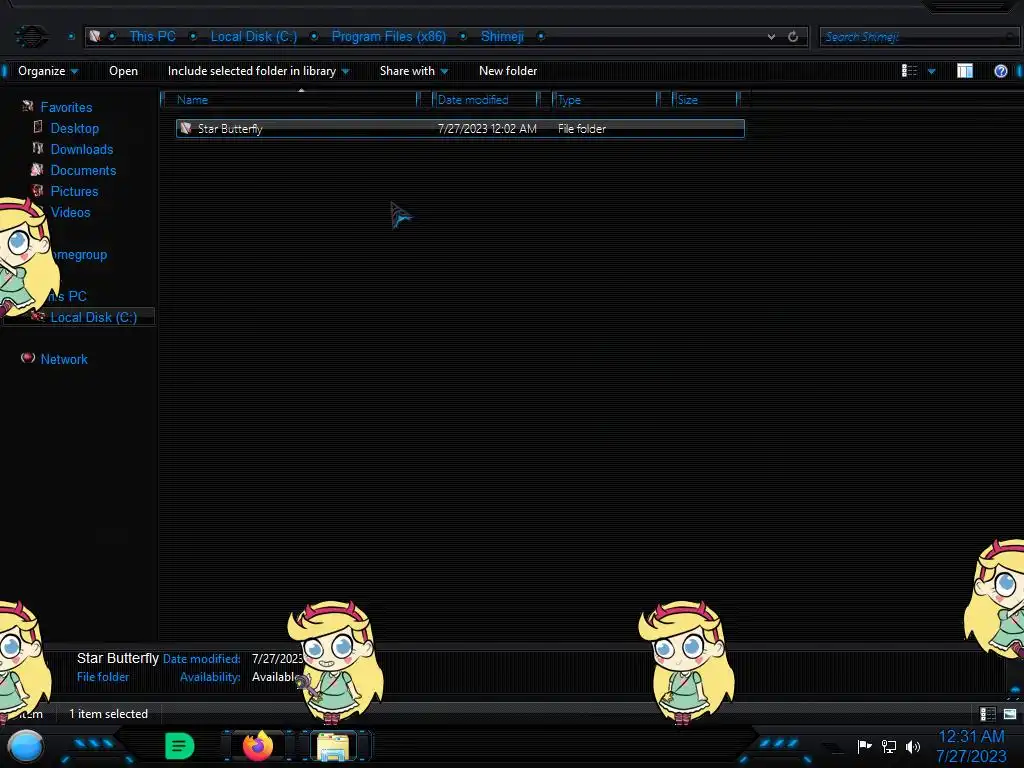The image size is (1024, 768).
Task: Click the Open toolbar button
Action: (123, 71)
